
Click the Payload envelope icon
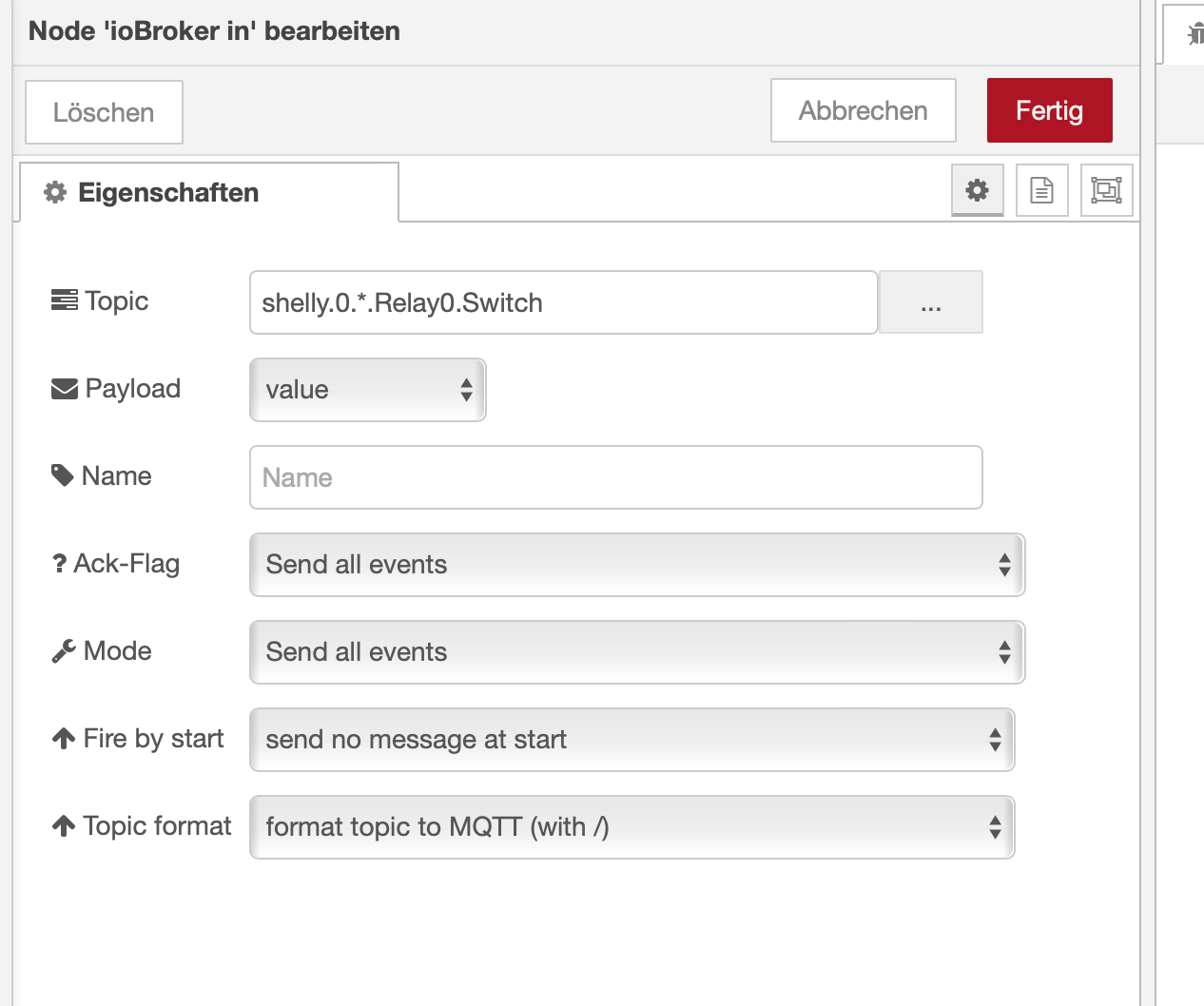65,388
